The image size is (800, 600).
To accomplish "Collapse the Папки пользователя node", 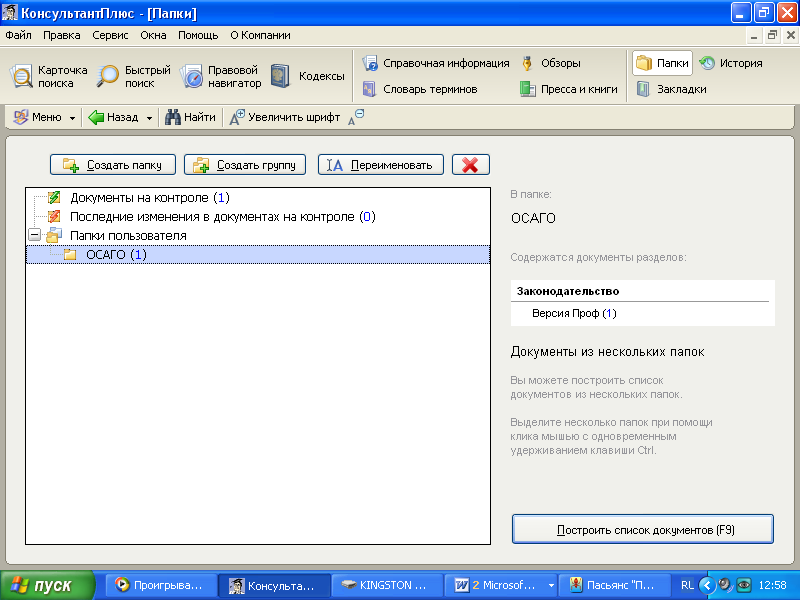I will (35, 235).
